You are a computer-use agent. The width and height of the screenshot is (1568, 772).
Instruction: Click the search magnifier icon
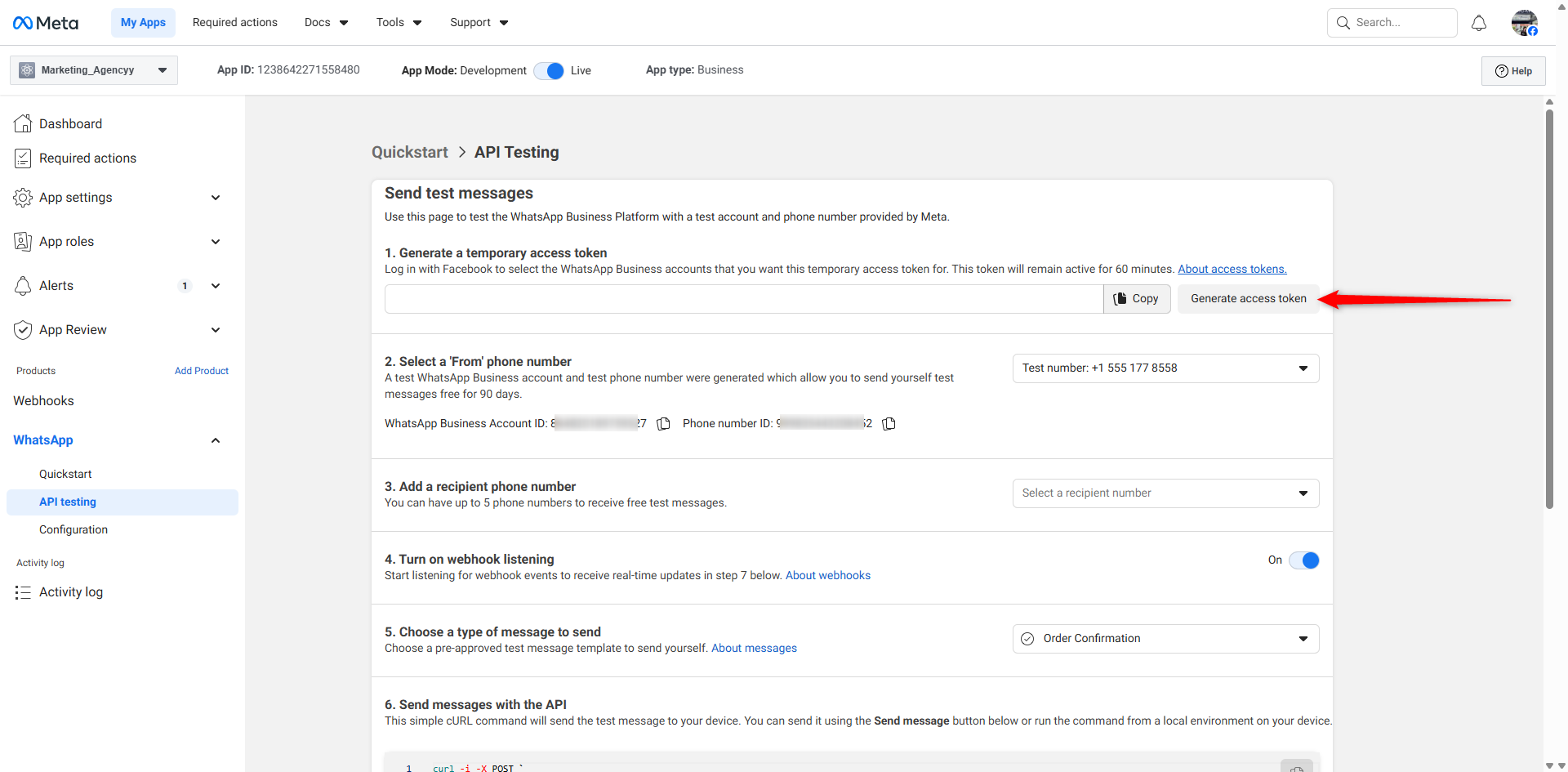(1343, 23)
